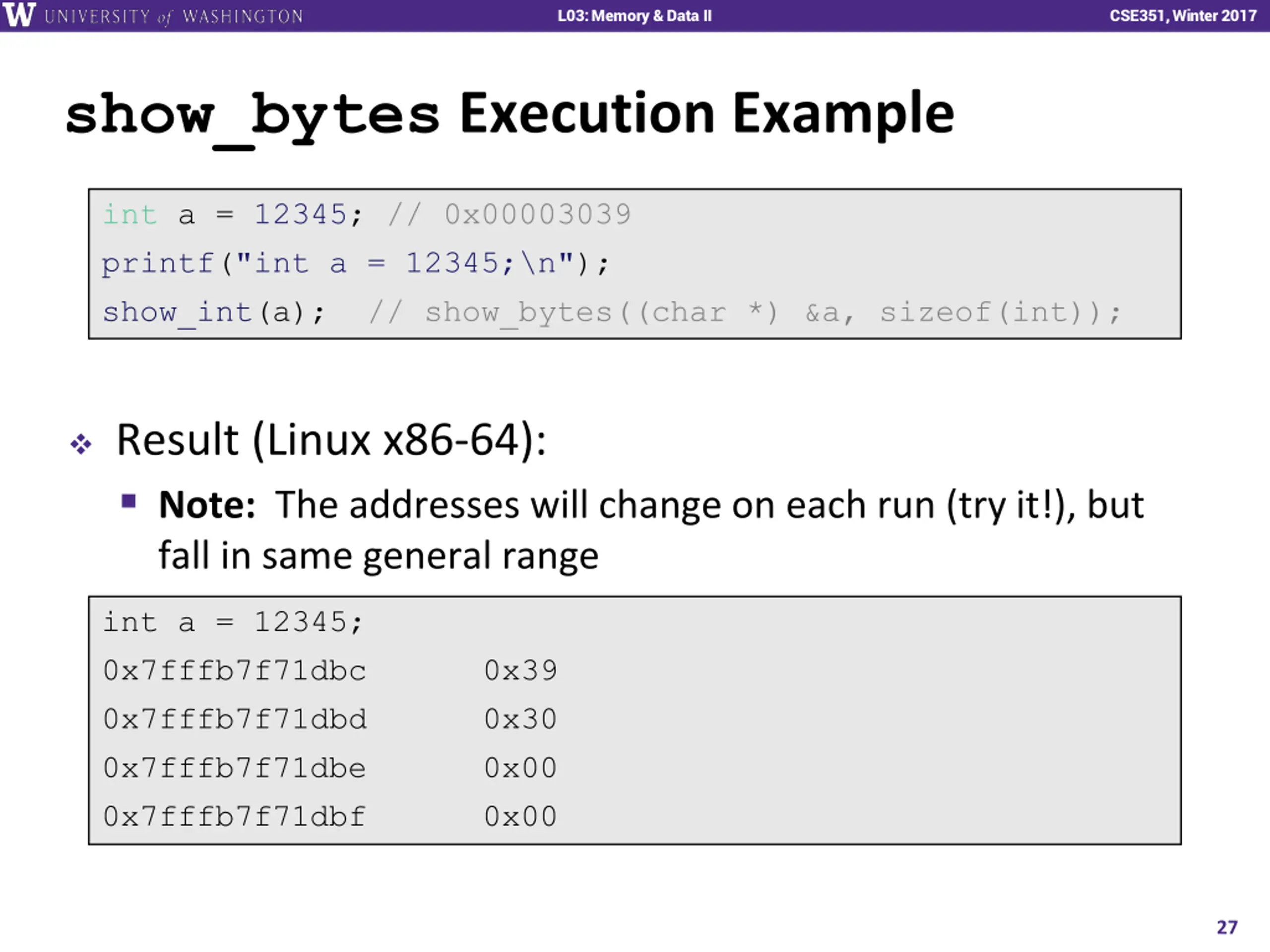Click the 0x30 byte value
1270x952 pixels.
pos(521,719)
